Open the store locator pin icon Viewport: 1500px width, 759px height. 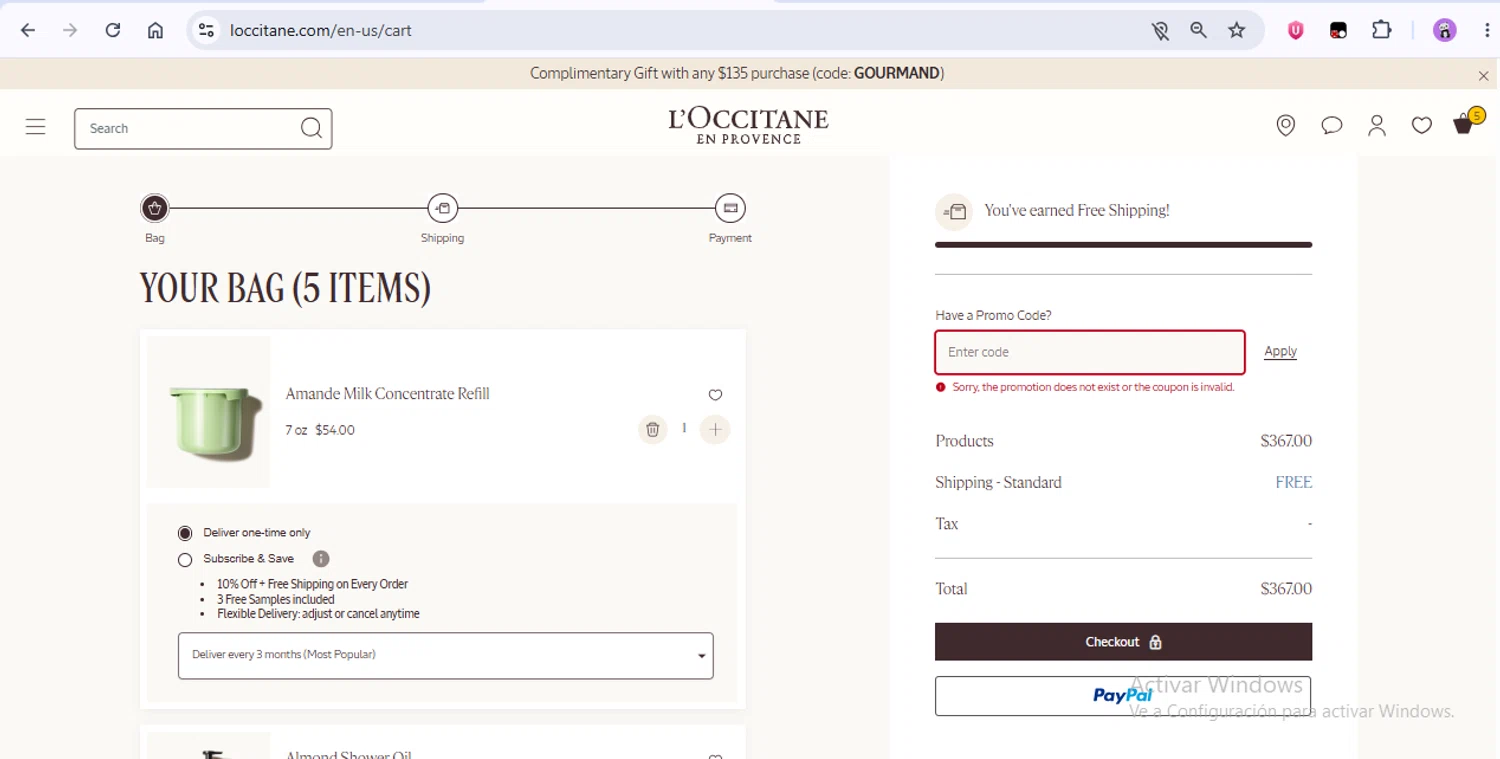[1286, 125]
